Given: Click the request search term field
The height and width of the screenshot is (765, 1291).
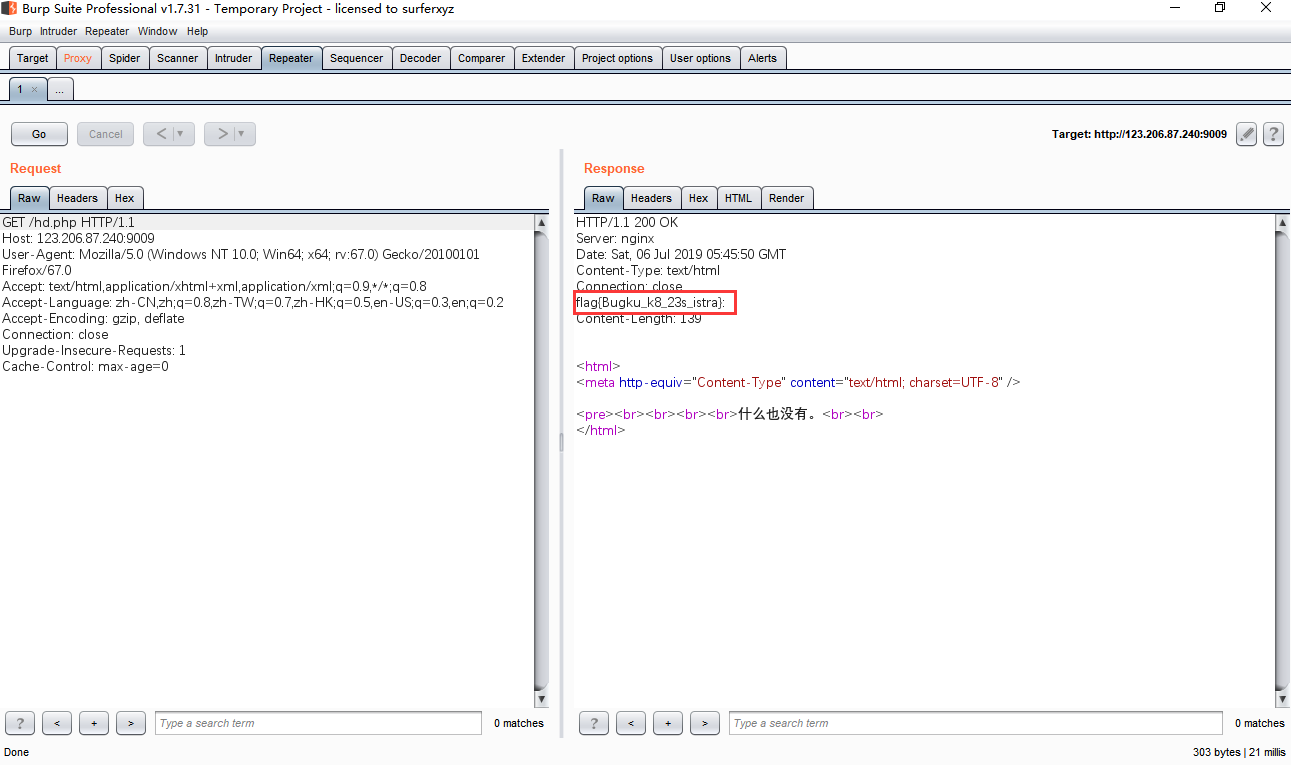Looking at the screenshot, I should (318, 723).
